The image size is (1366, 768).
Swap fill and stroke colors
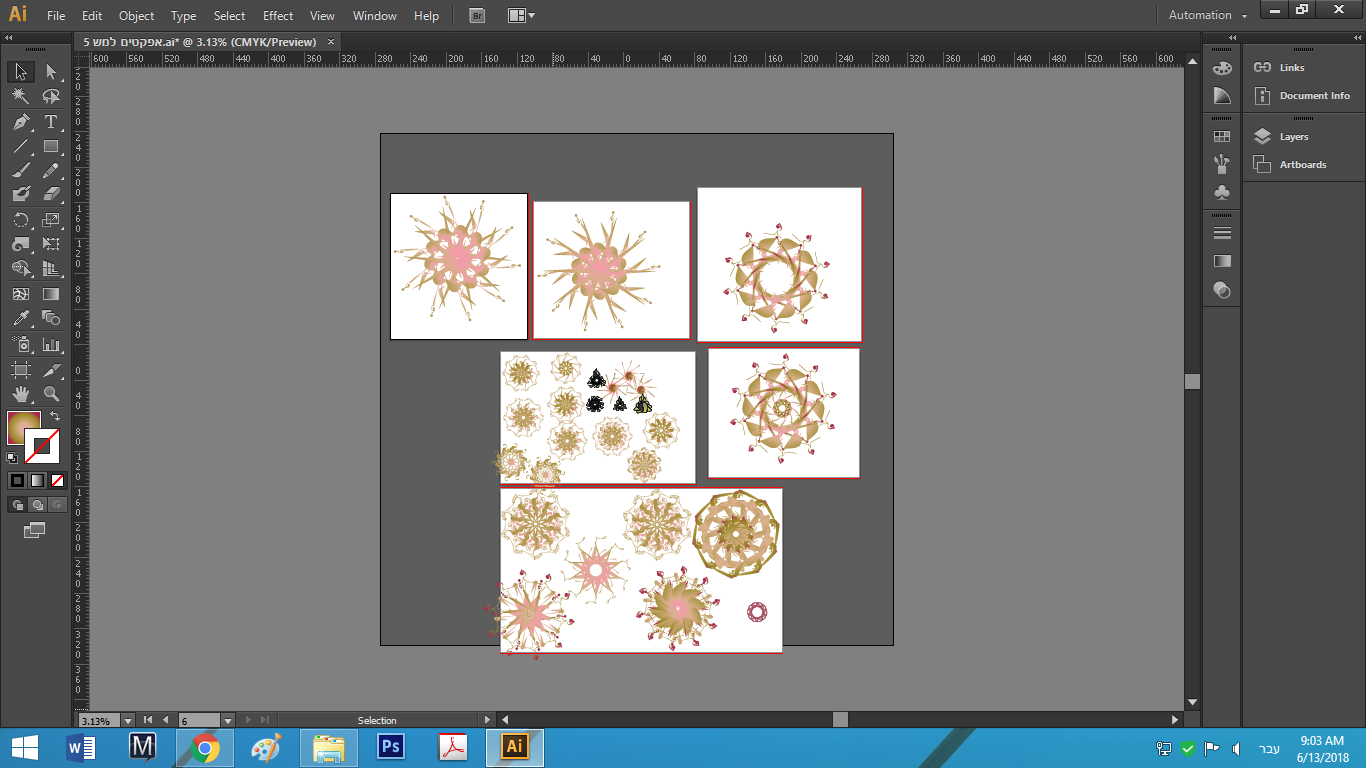point(55,416)
